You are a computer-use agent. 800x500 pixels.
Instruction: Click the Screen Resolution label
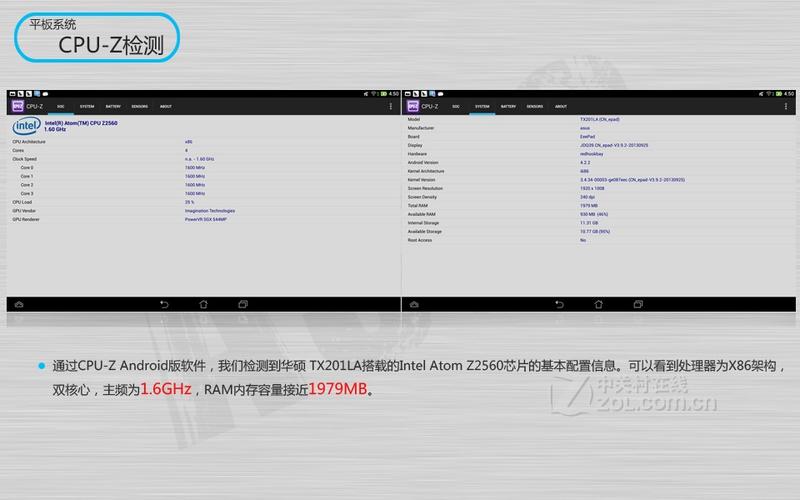(425, 189)
